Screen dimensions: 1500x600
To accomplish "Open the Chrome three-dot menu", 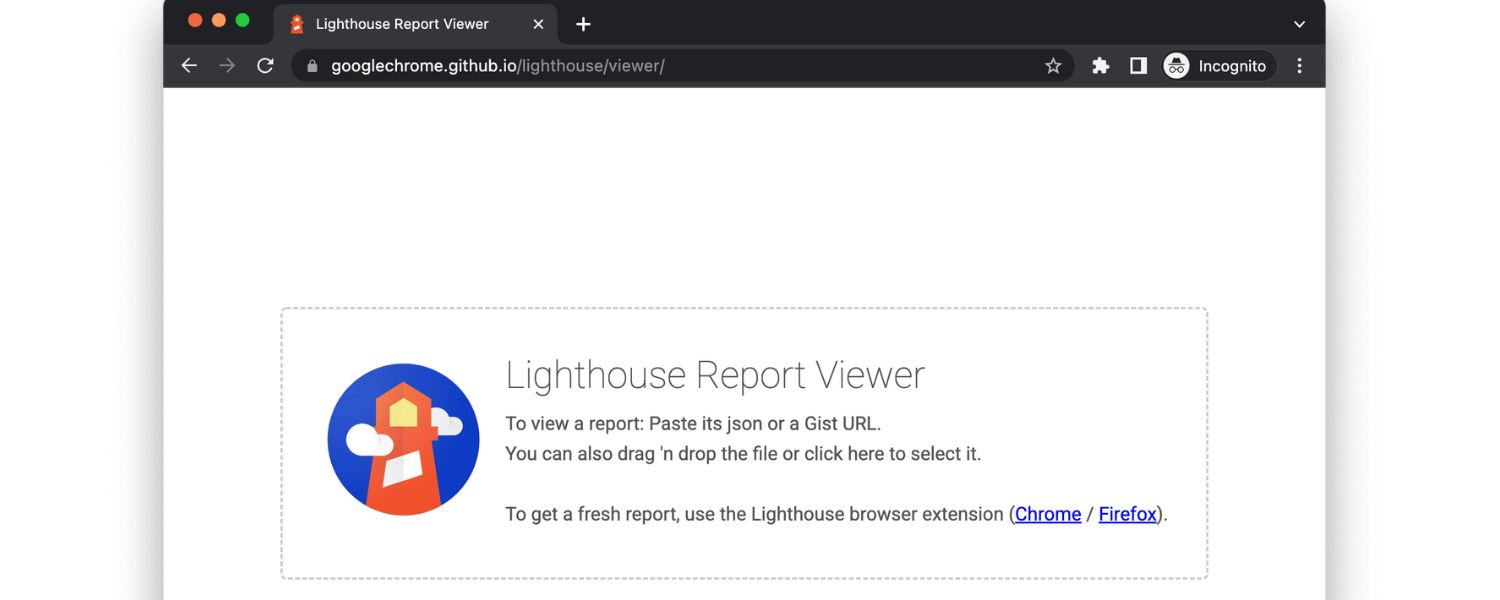I will 1299,65.
